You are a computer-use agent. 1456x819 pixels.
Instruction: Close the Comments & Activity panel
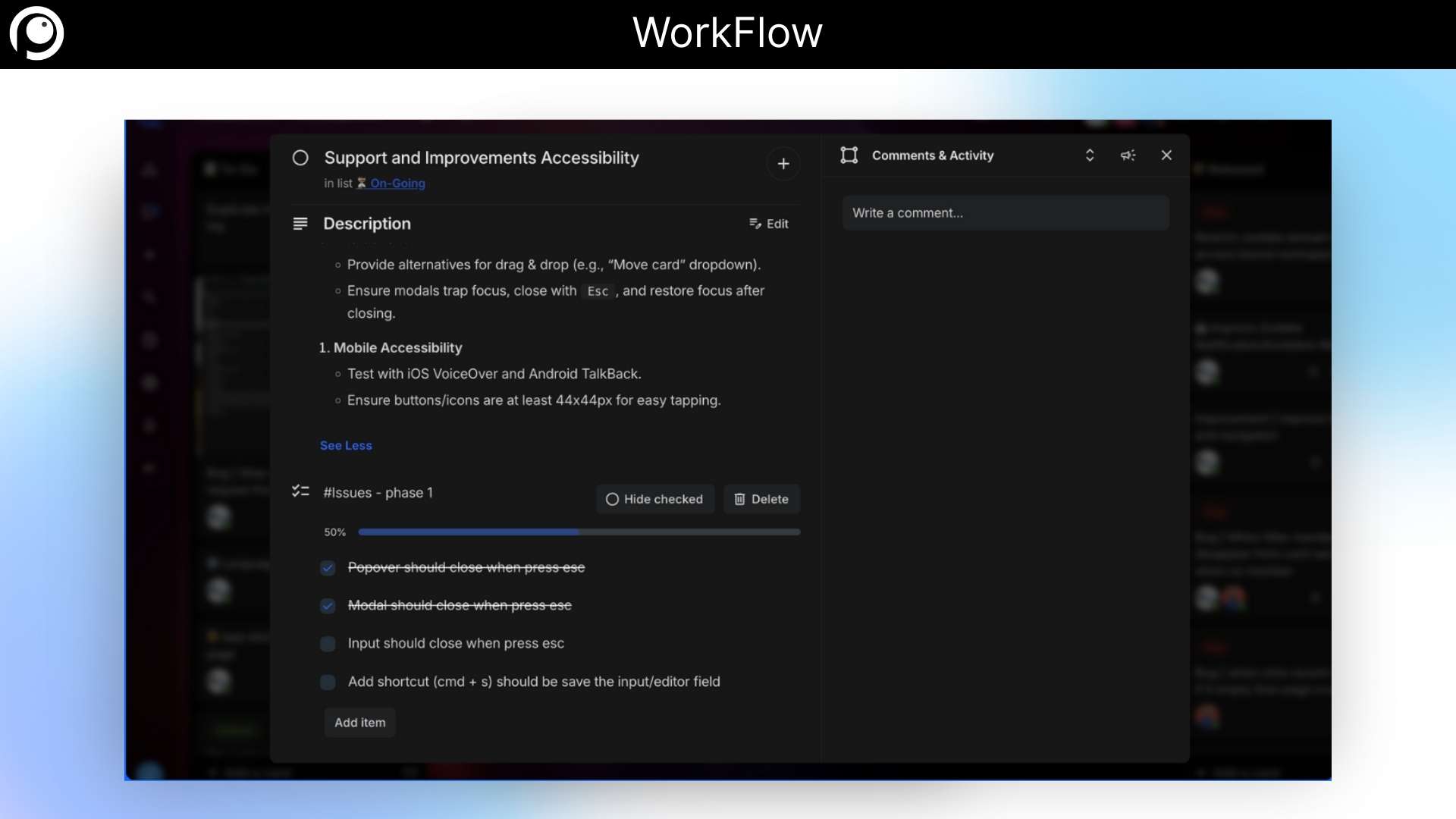[1166, 155]
